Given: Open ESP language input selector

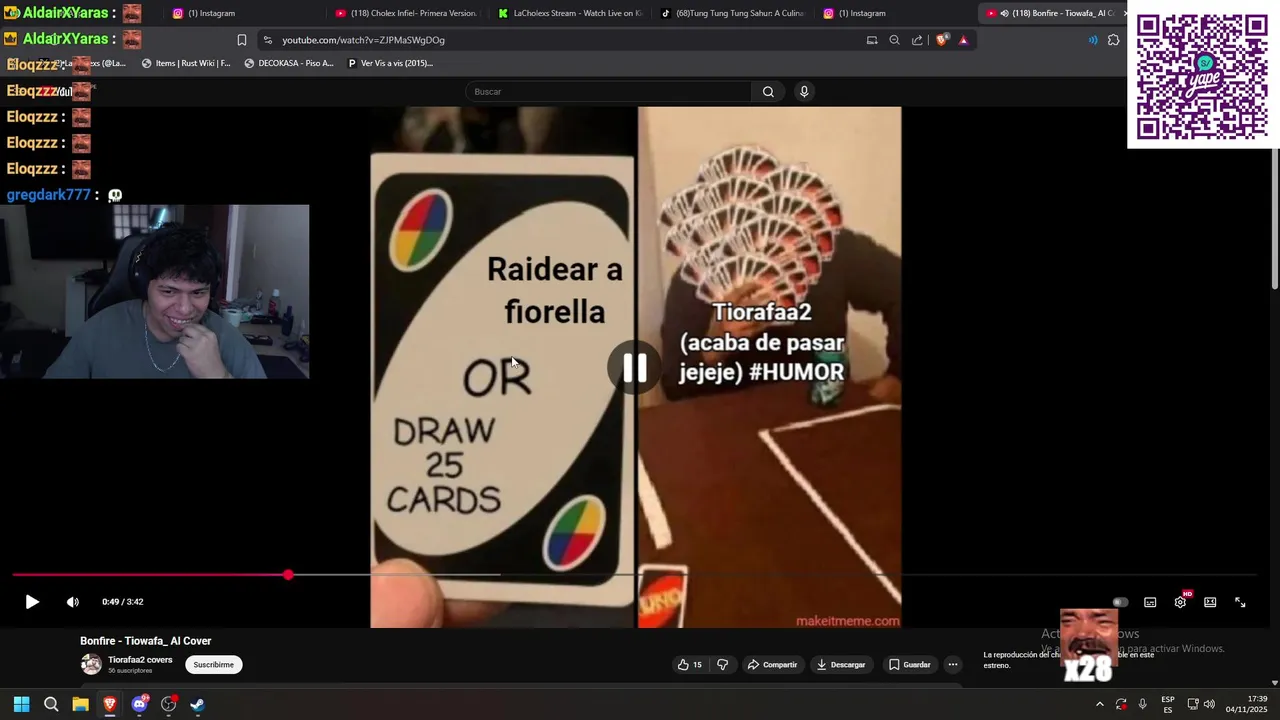Looking at the screenshot, I should 1168,704.
